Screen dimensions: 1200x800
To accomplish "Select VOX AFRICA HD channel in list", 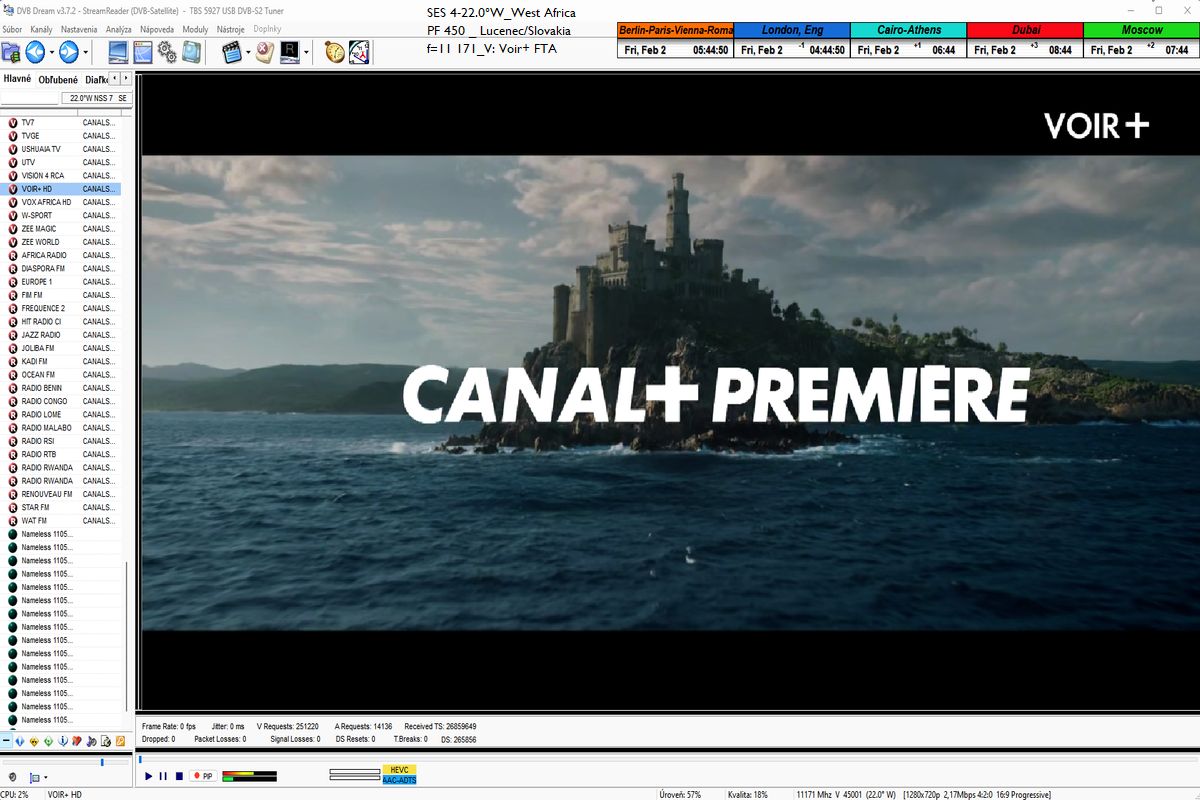I will point(46,202).
